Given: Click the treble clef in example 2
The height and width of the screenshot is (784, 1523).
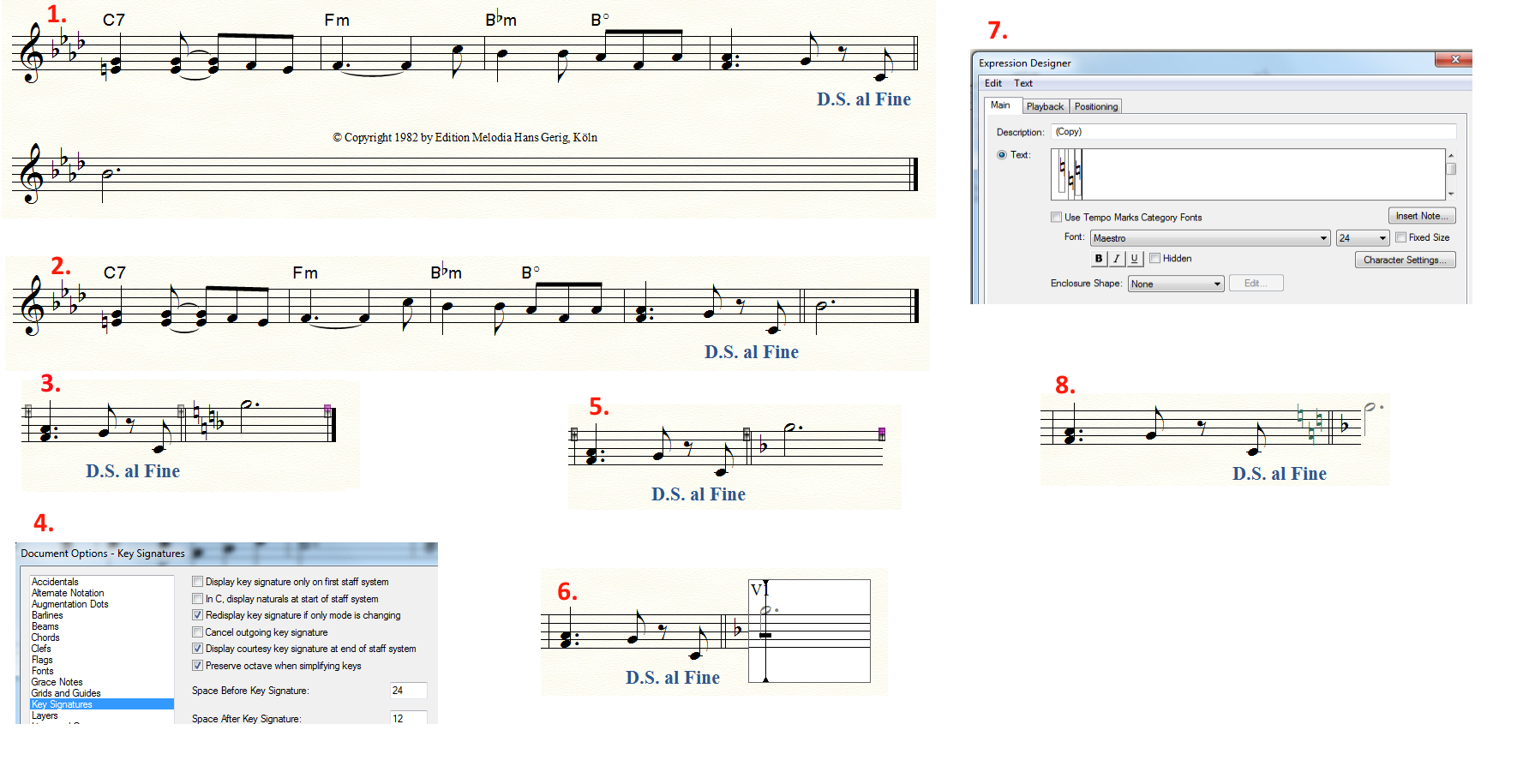Looking at the screenshot, I should tap(33, 305).
